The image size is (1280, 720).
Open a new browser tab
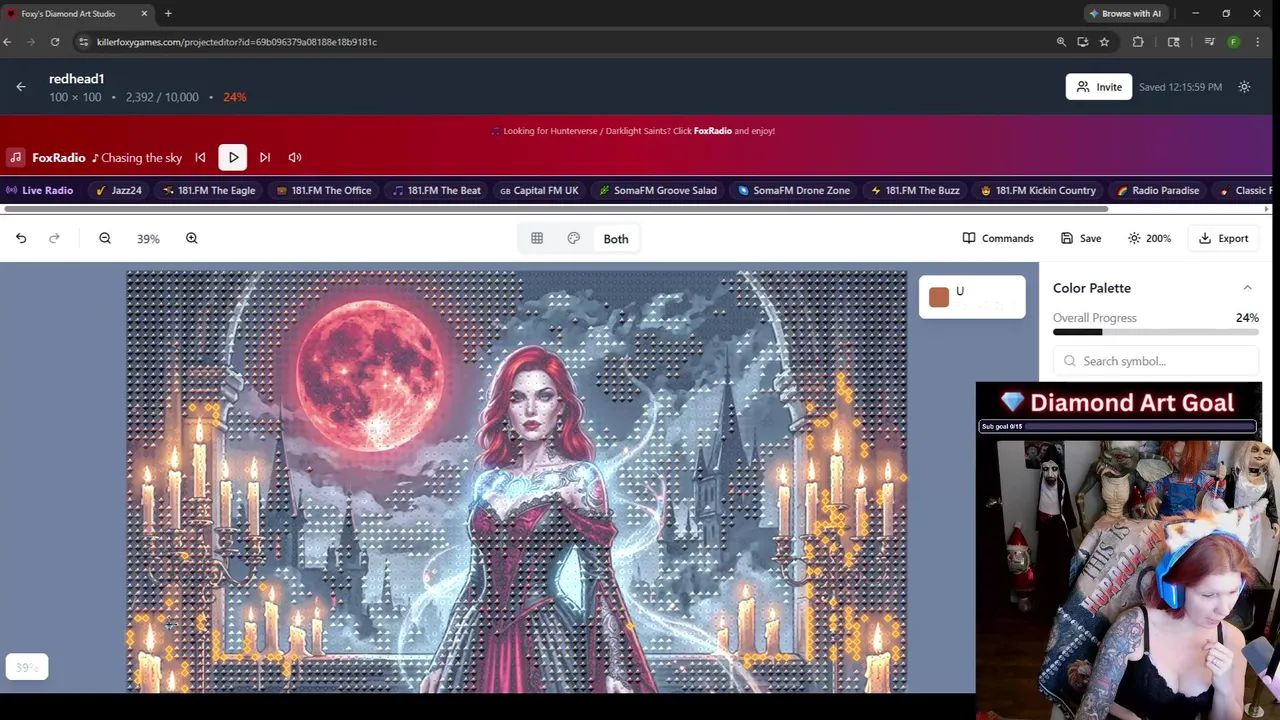click(168, 13)
